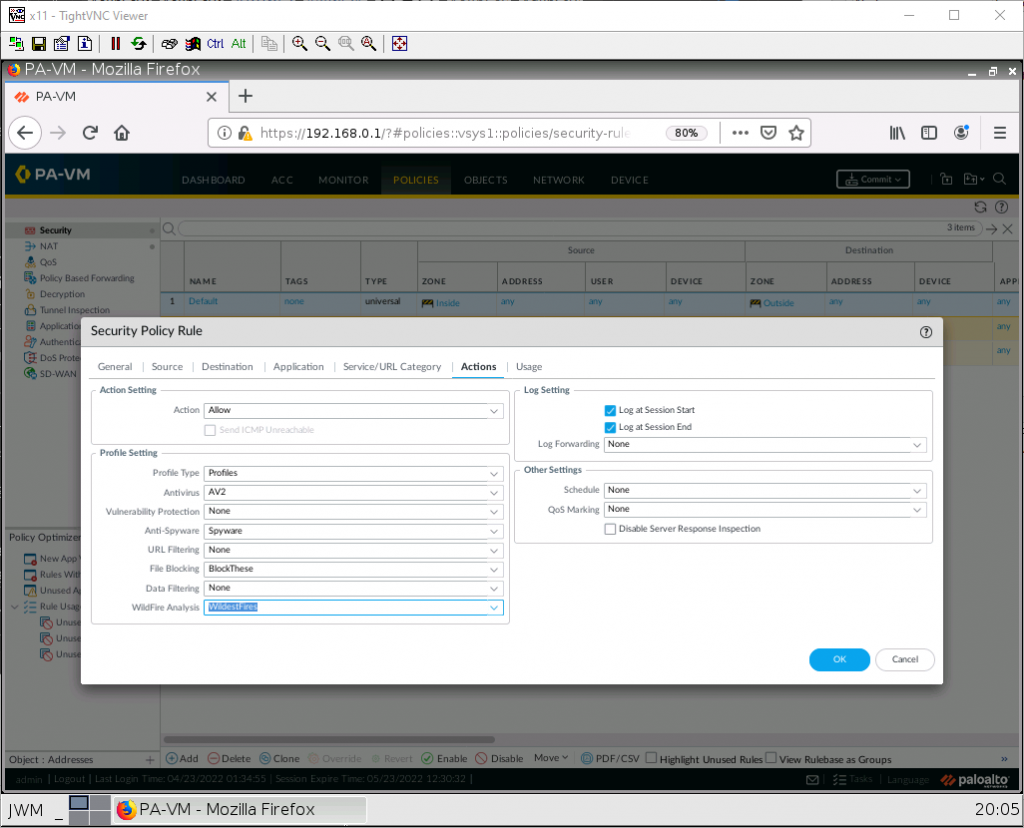This screenshot has width=1024, height=828.
Task: Open the OBJECTS menu in the navbar
Action: [x=485, y=180]
